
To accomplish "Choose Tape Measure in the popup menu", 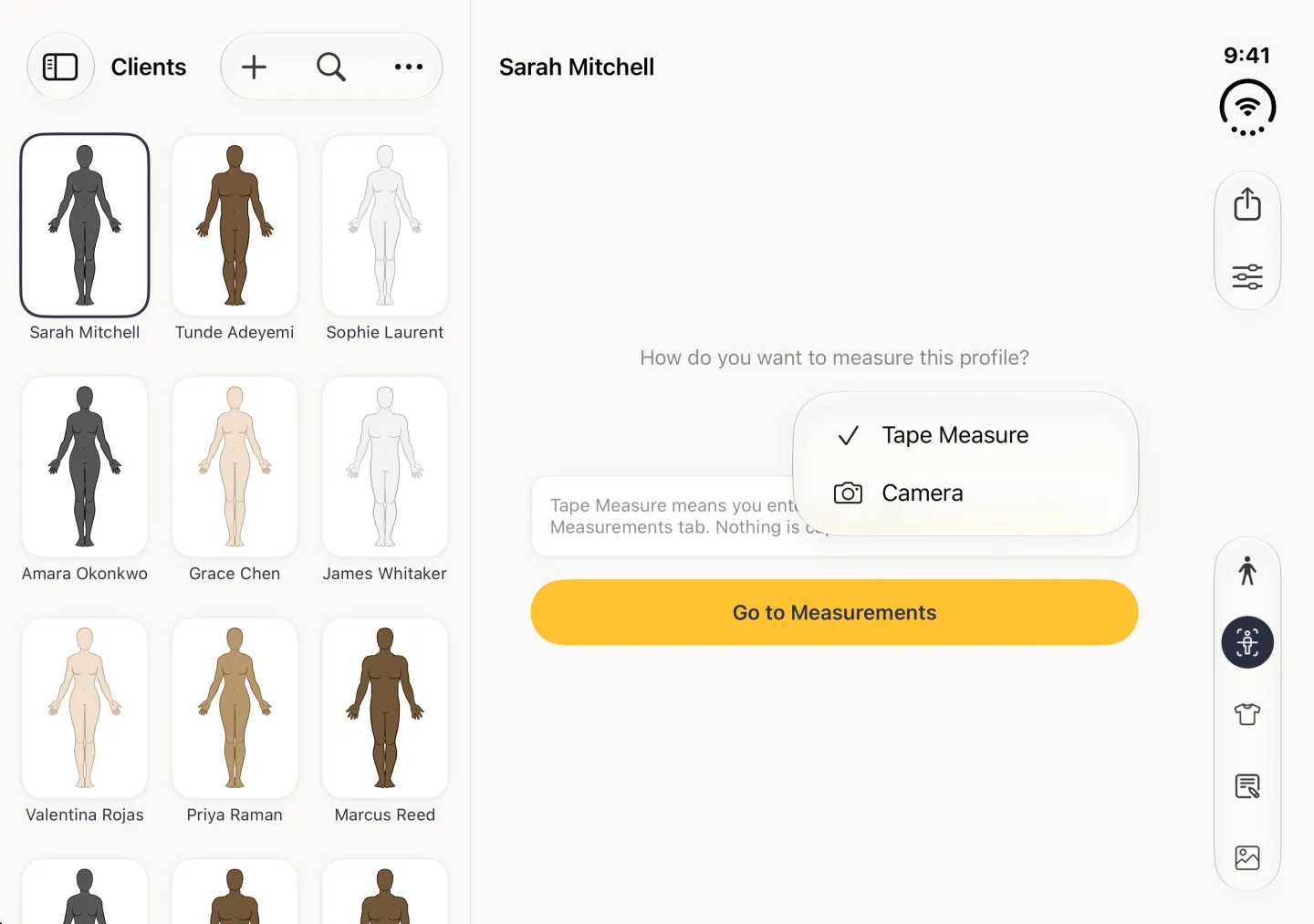I will [x=965, y=435].
